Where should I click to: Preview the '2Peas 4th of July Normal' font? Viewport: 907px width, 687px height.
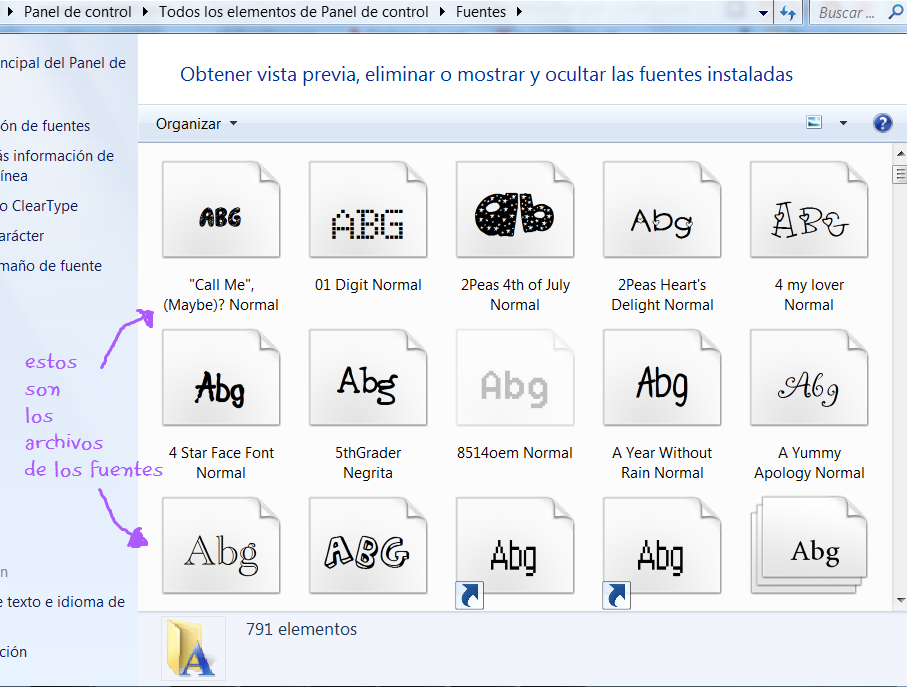point(514,209)
